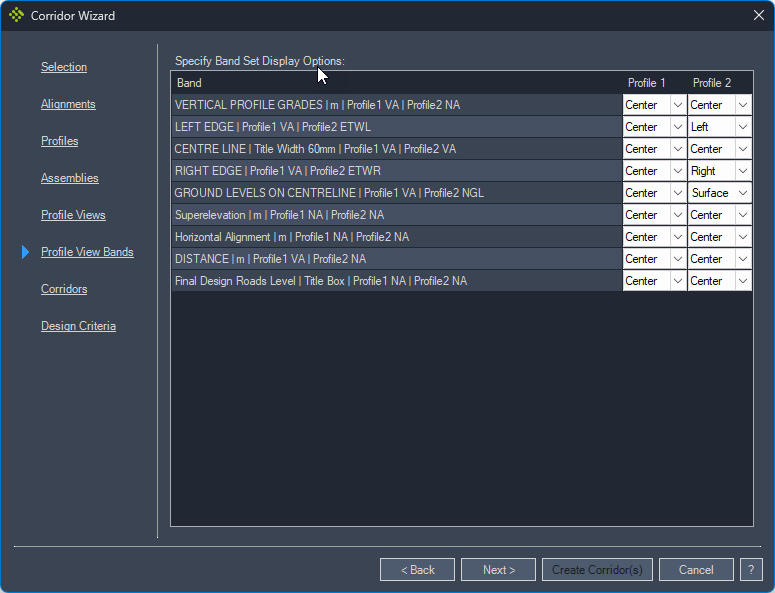Open help with the question mark button

751,570
